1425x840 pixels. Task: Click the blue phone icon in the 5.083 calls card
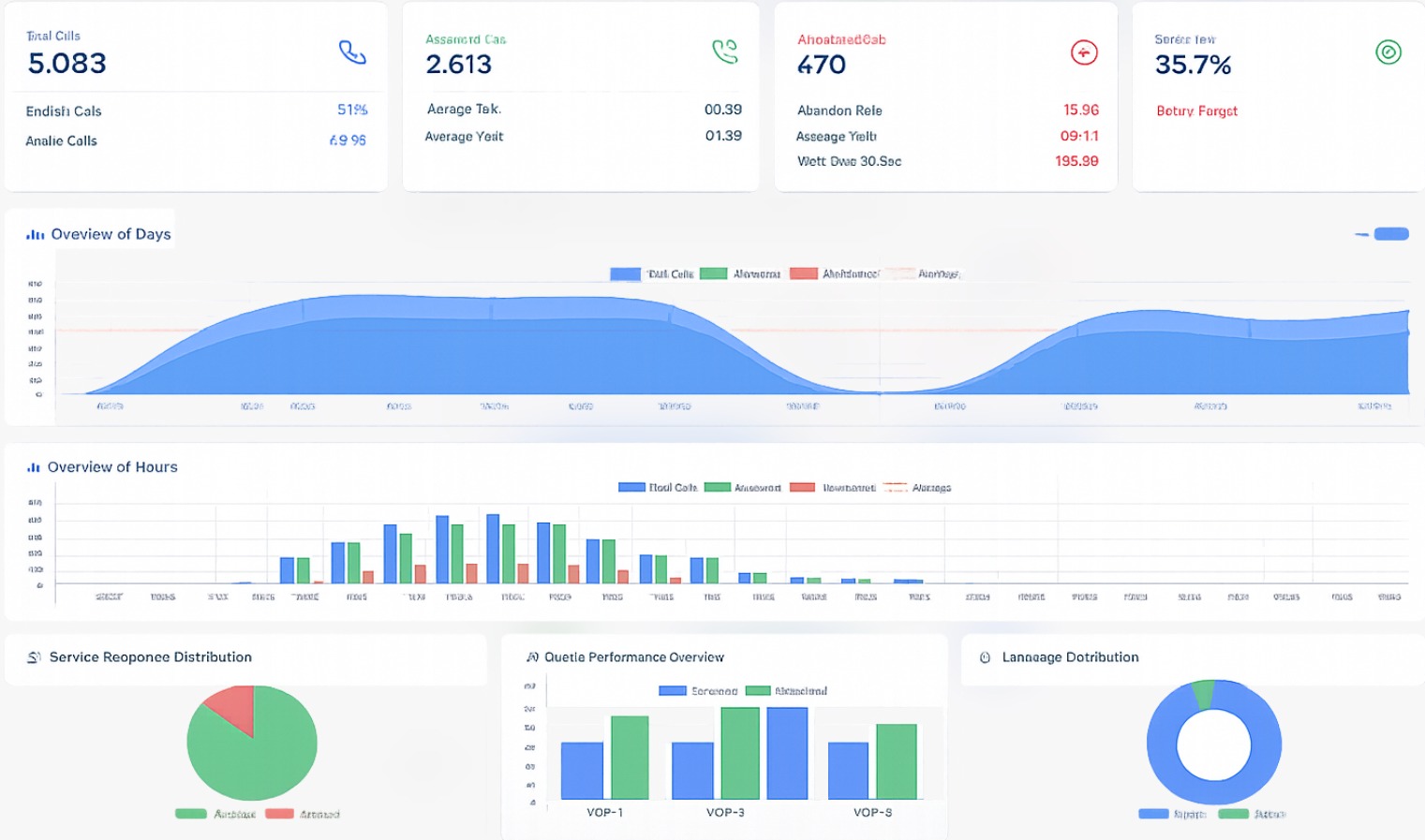pyautogui.click(x=352, y=52)
